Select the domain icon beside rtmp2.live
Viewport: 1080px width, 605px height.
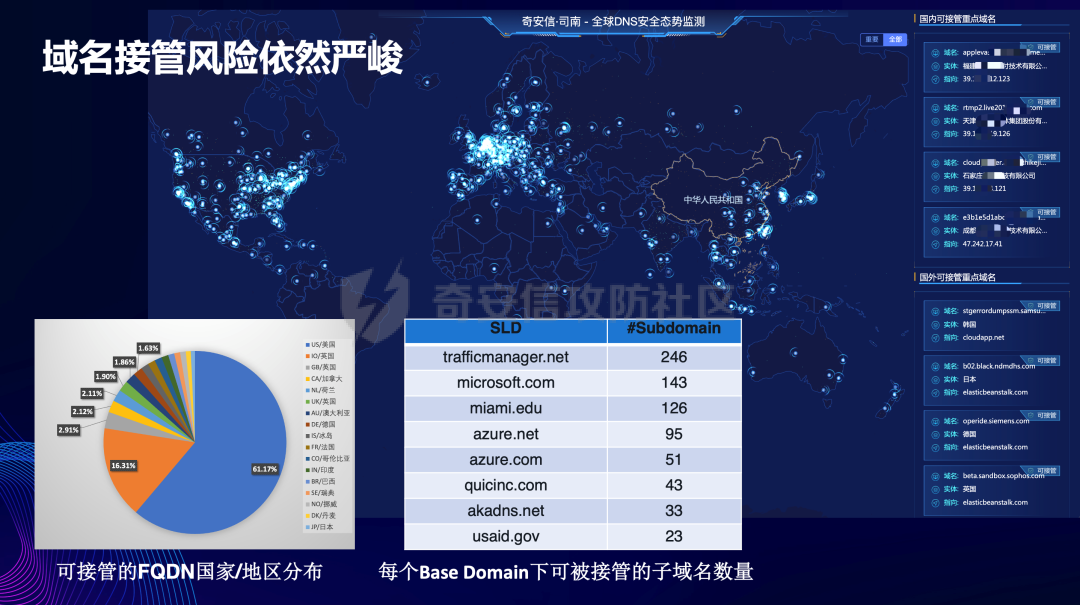tap(935, 108)
